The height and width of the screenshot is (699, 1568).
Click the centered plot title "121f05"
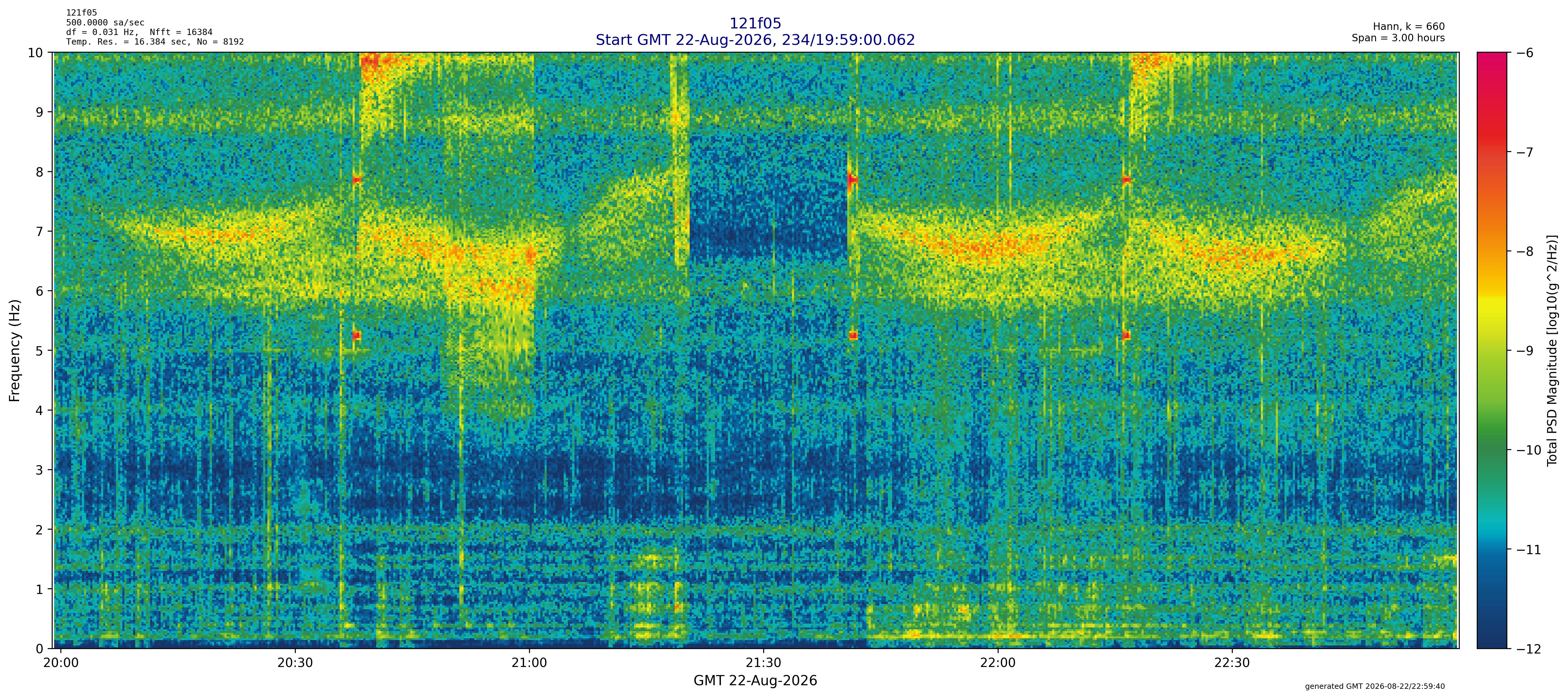[755, 24]
